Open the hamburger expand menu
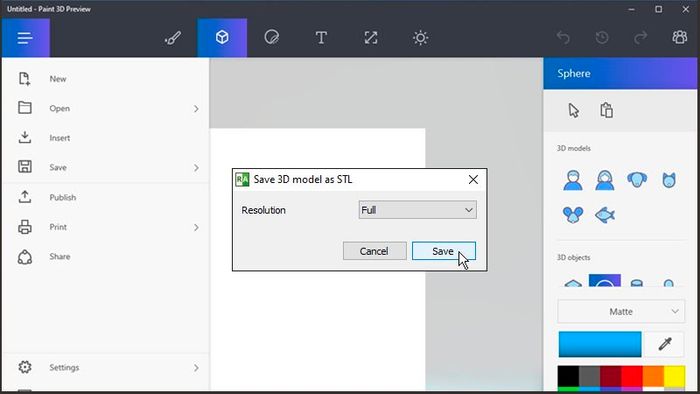 click(25, 38)
